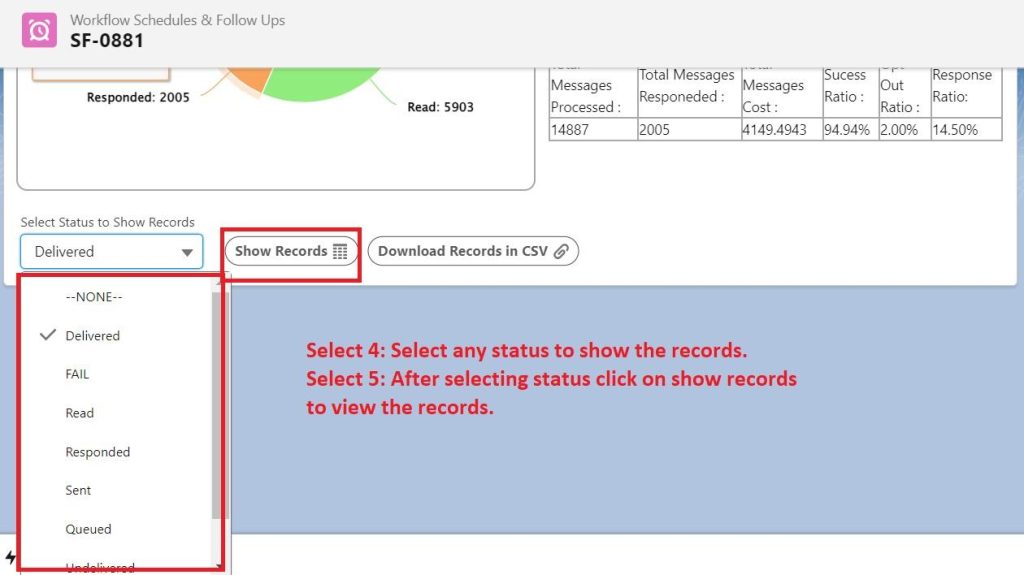Open the Select Status dropdown arrow
The height and width of the screenshot is (575, 1024).
(x=187, y=253)
